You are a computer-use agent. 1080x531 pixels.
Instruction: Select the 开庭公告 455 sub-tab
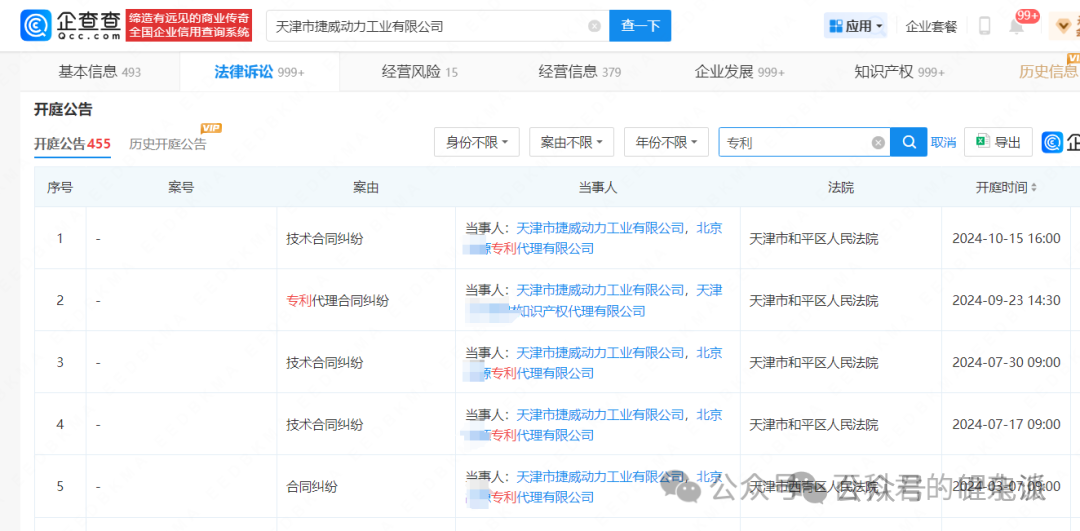click(72, 144)
